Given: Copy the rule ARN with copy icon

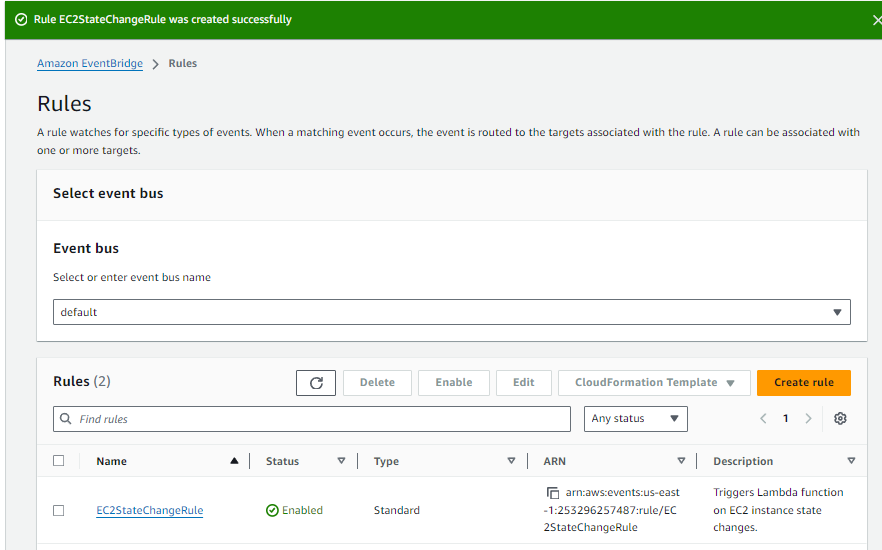Looking at the screenshot, I should pyautogui.click(x=552, y=493).
